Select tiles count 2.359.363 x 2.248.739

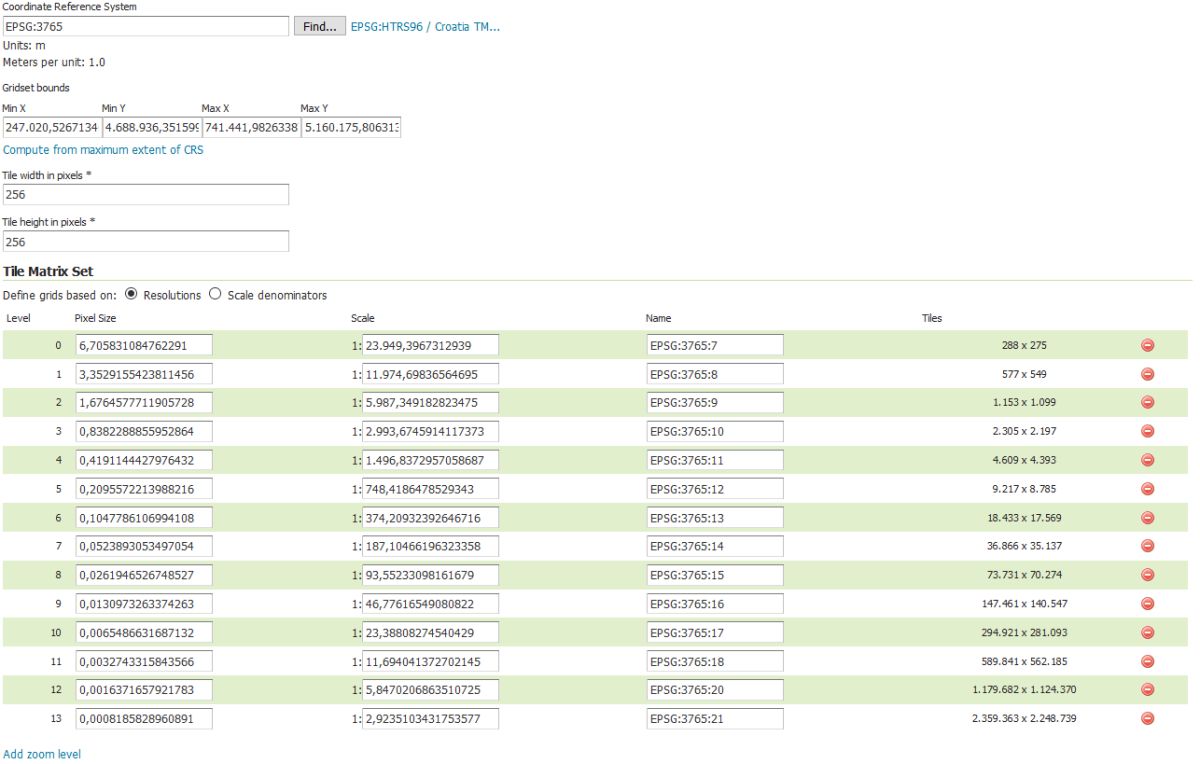coord(1024,718)
